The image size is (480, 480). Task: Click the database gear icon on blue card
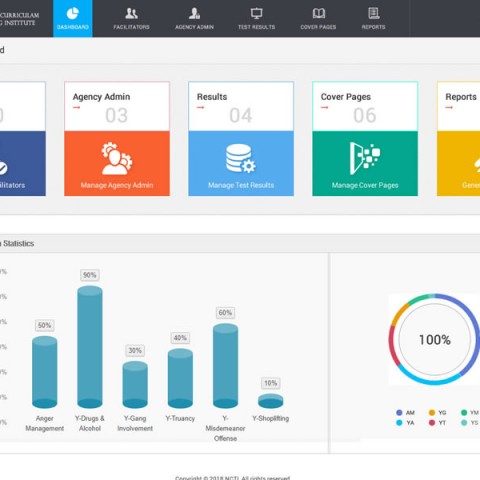click(x=241, y=158)
